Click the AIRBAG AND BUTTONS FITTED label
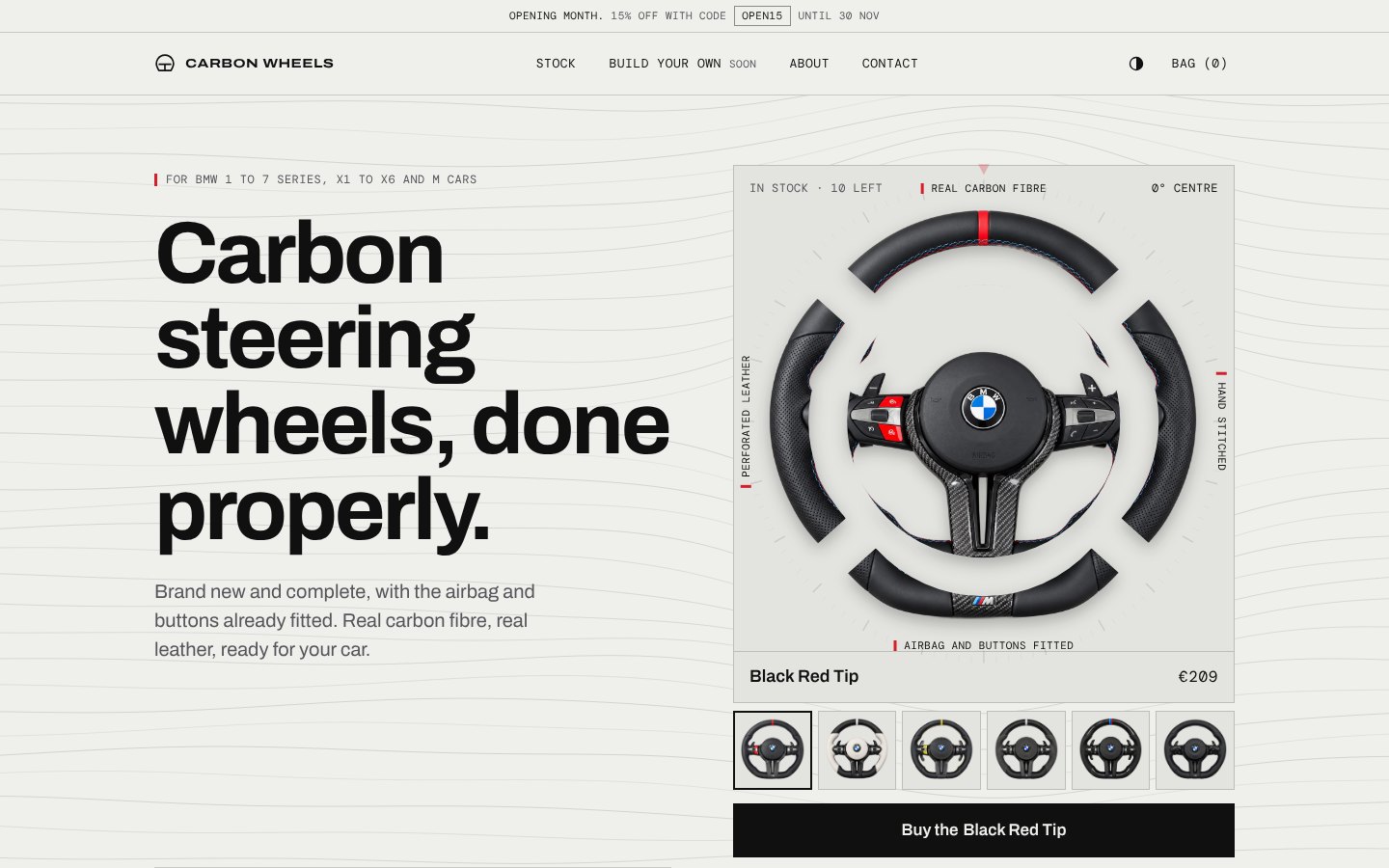This screenshot has width=1389, height=868. (x=984, y=646)
